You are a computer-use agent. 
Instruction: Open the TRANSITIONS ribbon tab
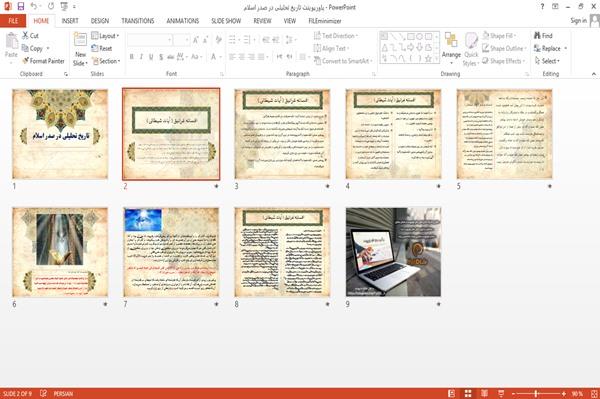[x=138, y=21]
